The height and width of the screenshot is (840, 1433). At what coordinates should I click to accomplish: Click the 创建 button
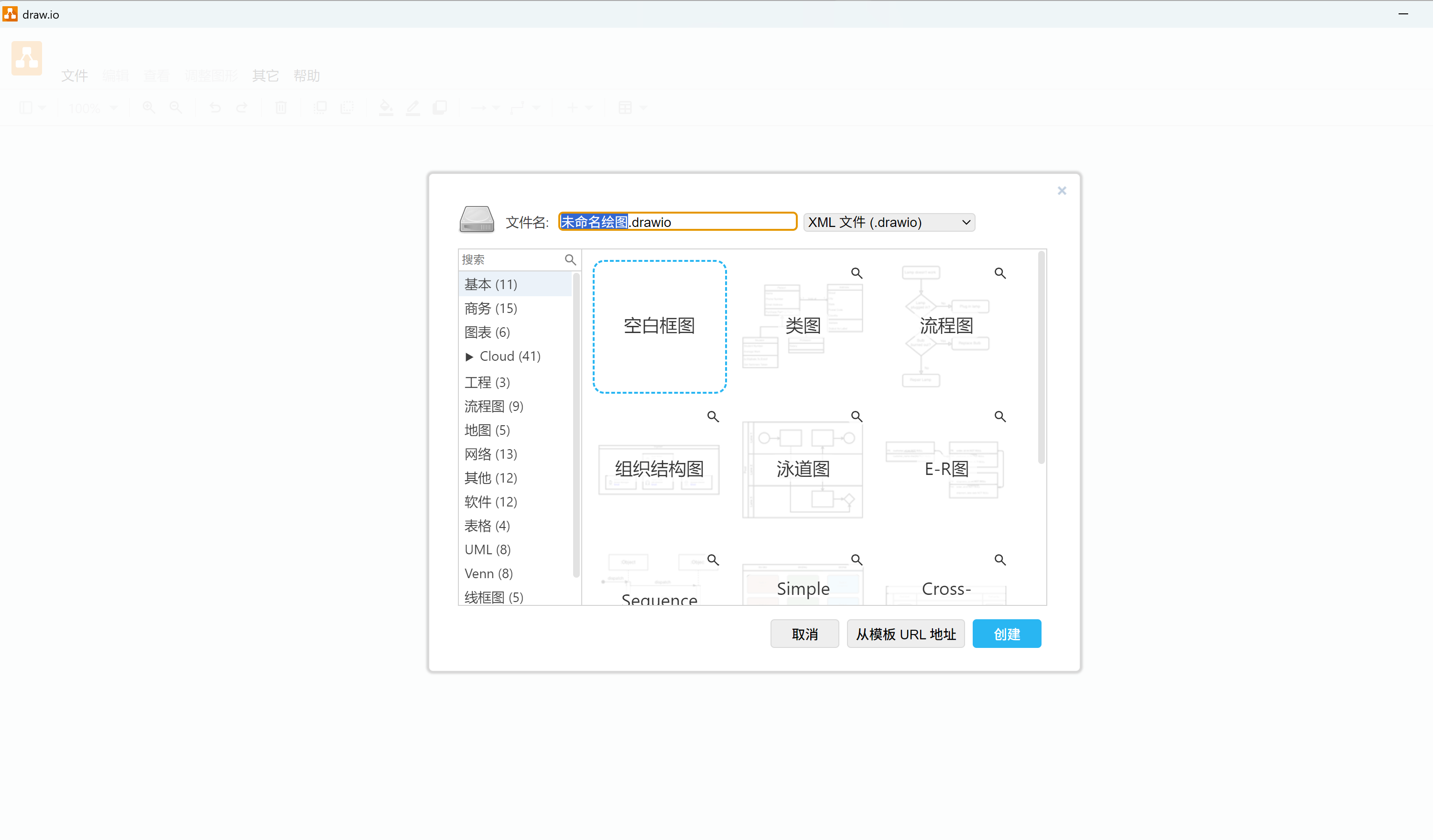click(1006, 634)
